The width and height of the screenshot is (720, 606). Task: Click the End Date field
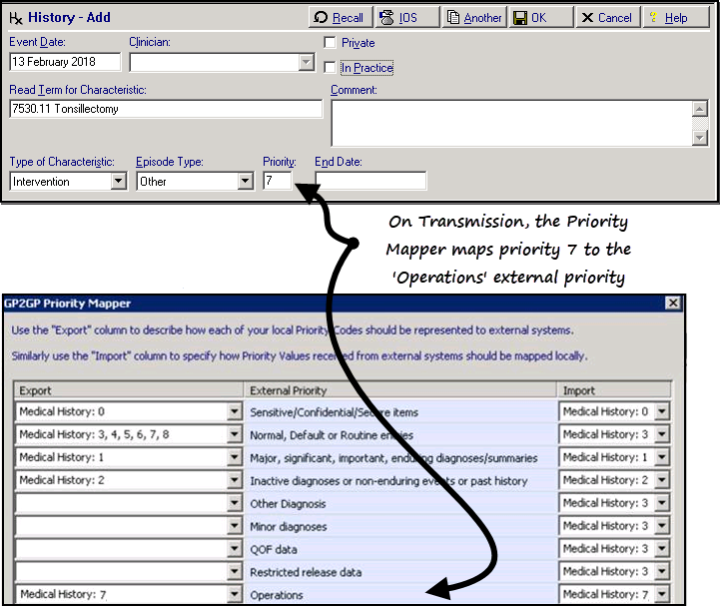click(370, 181)
